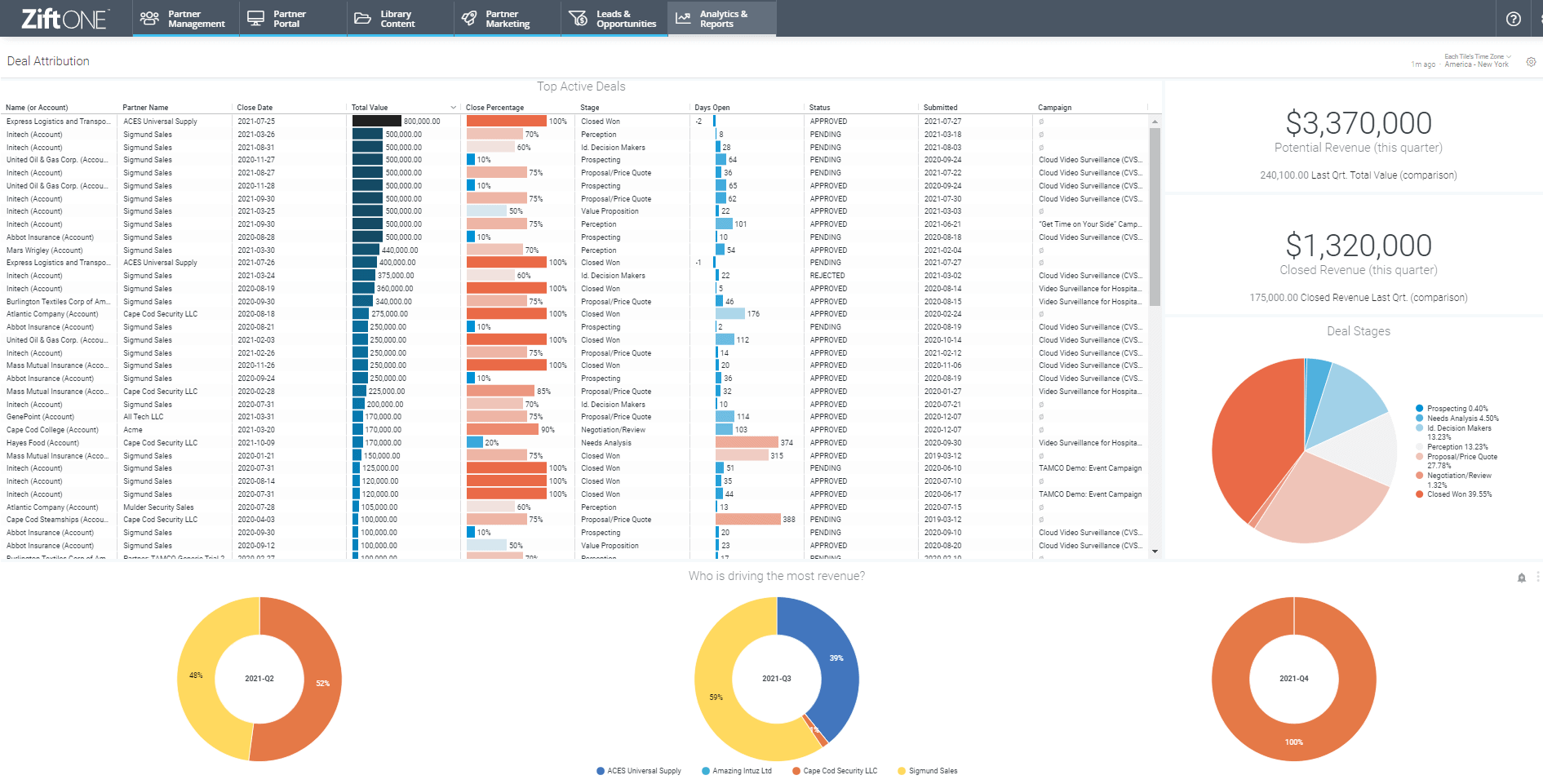Image resolution: width=1543 pixels, height=784 pixels.
Task: Click the Cape Cod Steamships account cell
Action: point(57,520)
